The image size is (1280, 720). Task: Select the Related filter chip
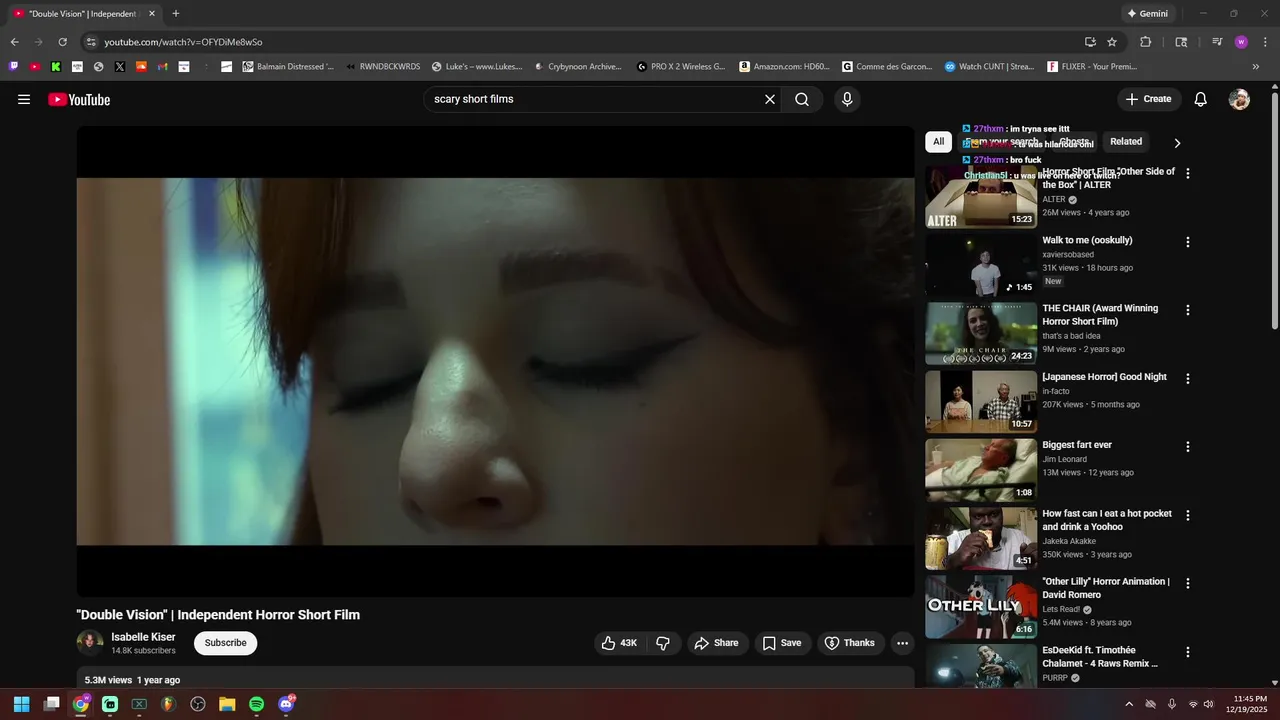point(1126,142)
